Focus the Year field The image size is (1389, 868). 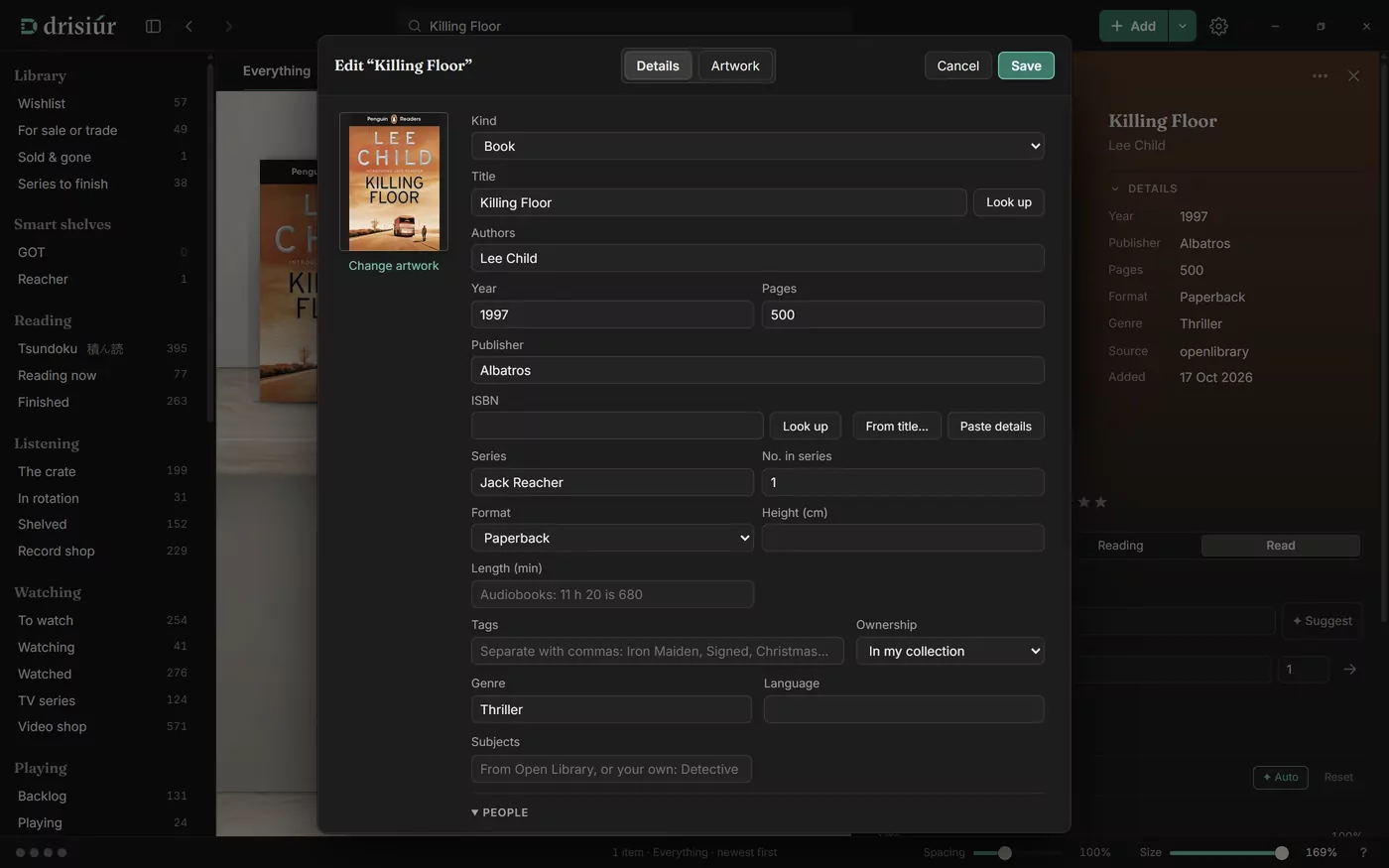tap(612, 314)
